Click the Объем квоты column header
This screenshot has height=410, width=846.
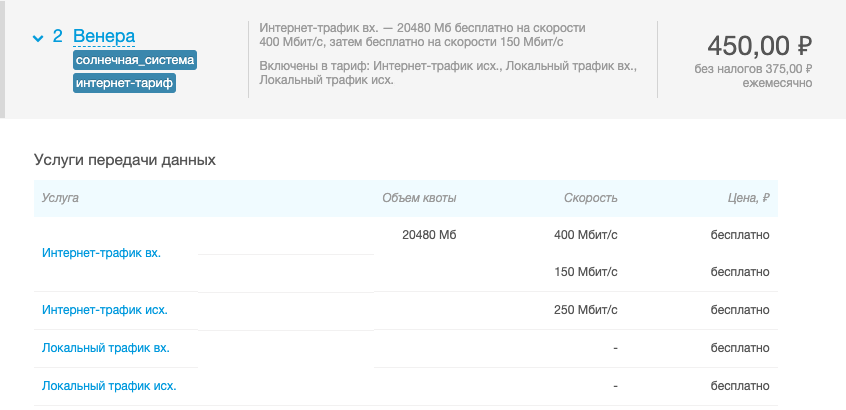point(419,198)
